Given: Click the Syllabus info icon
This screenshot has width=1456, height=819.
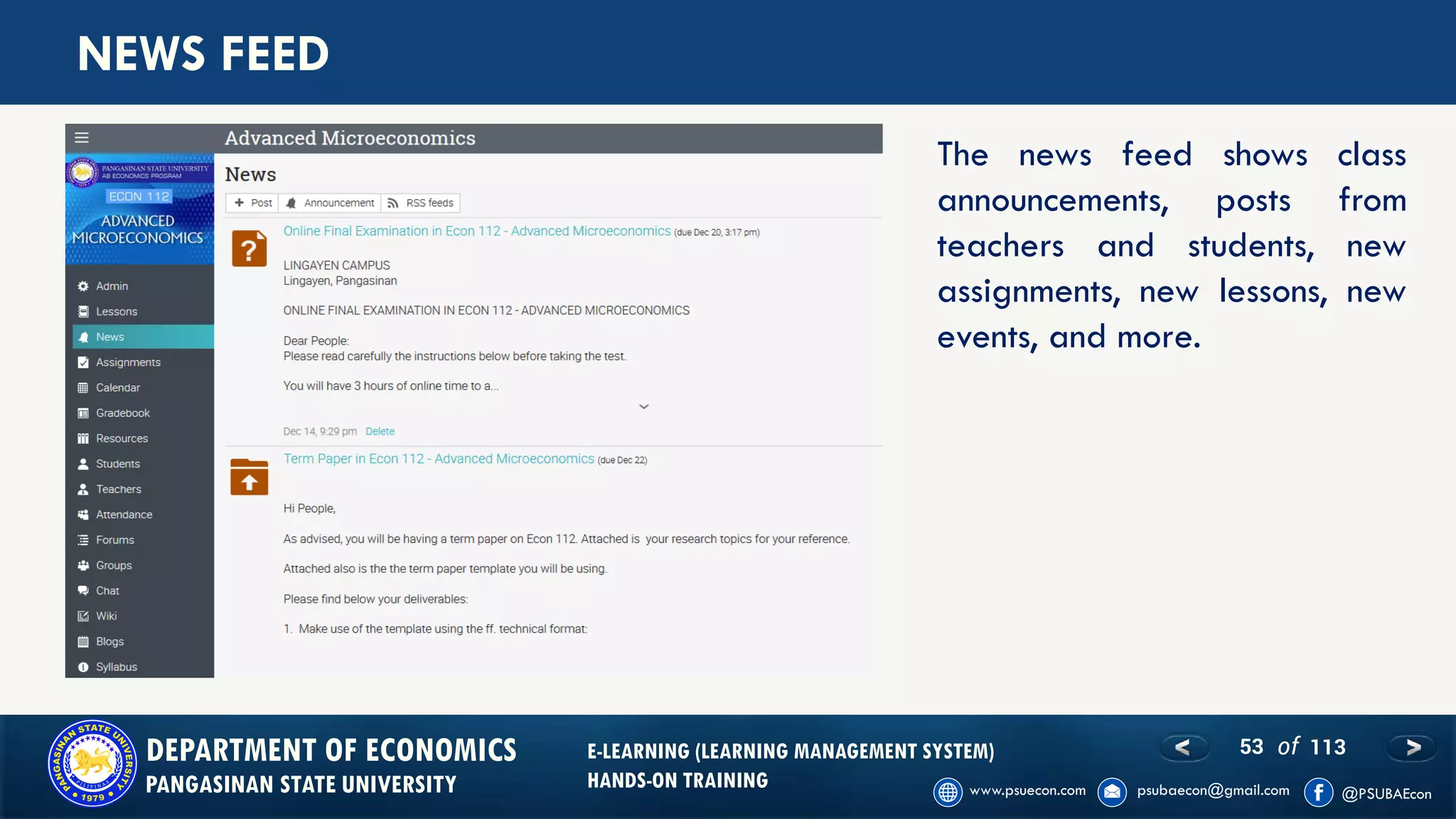Looking at the screenshot, I should [x=83, y=667].
